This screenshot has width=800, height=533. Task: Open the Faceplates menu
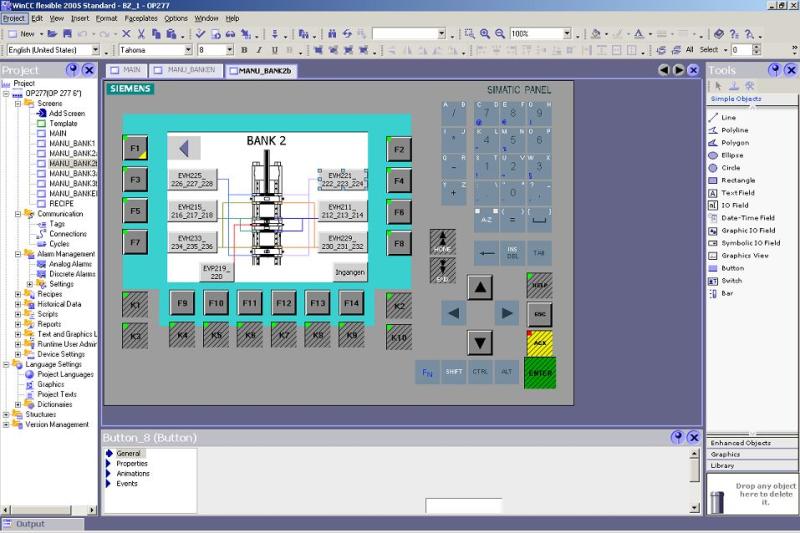[x=141, y=18]
